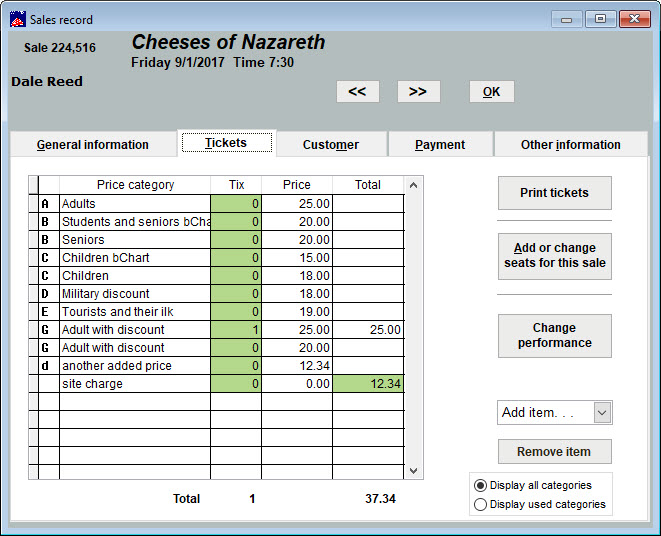
Task: Click the 'Price' column header
Action: pyautogui.click(x=297, y=185)
